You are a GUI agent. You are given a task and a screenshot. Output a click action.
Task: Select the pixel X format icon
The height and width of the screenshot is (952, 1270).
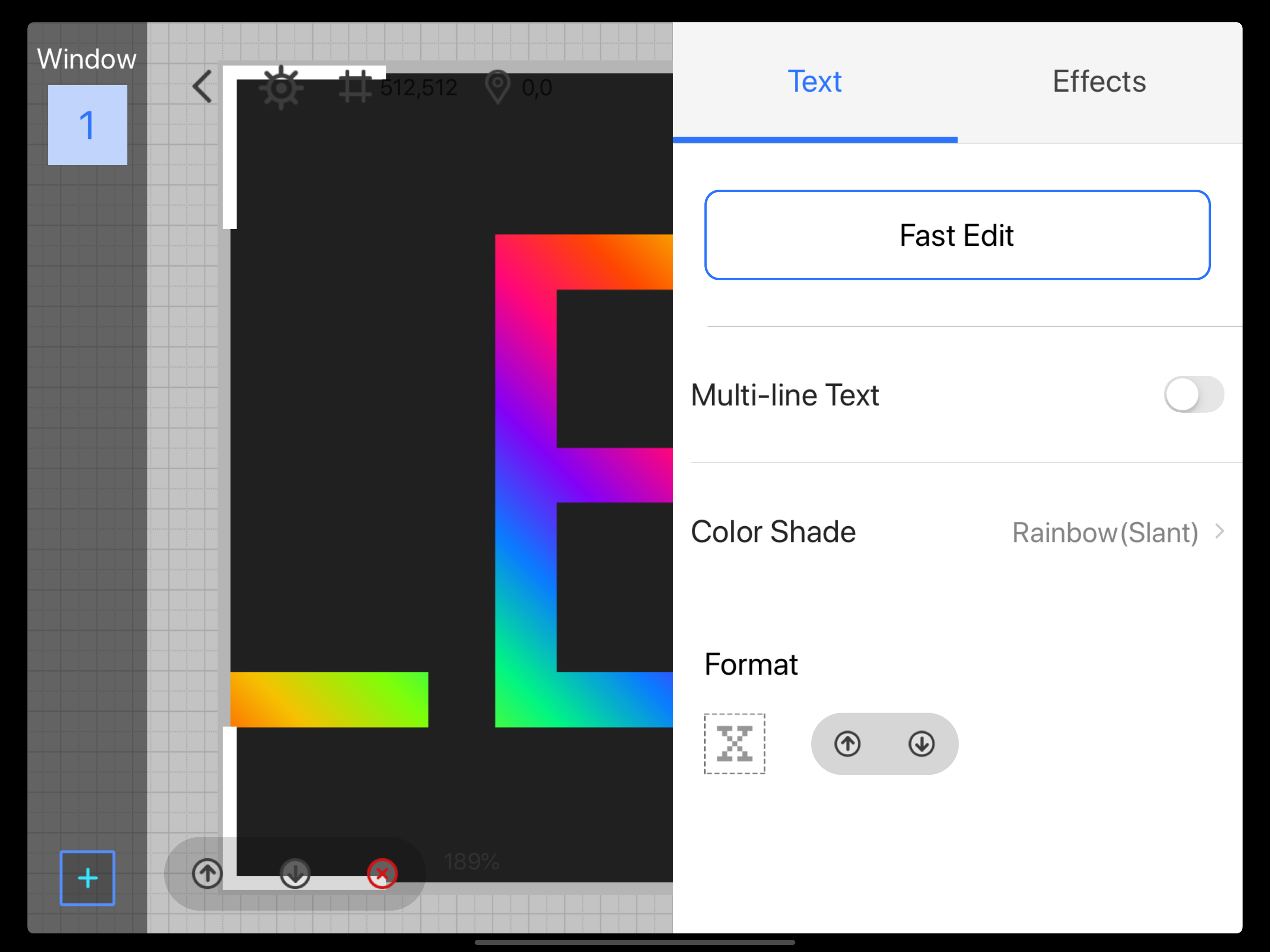click(735, 744)
